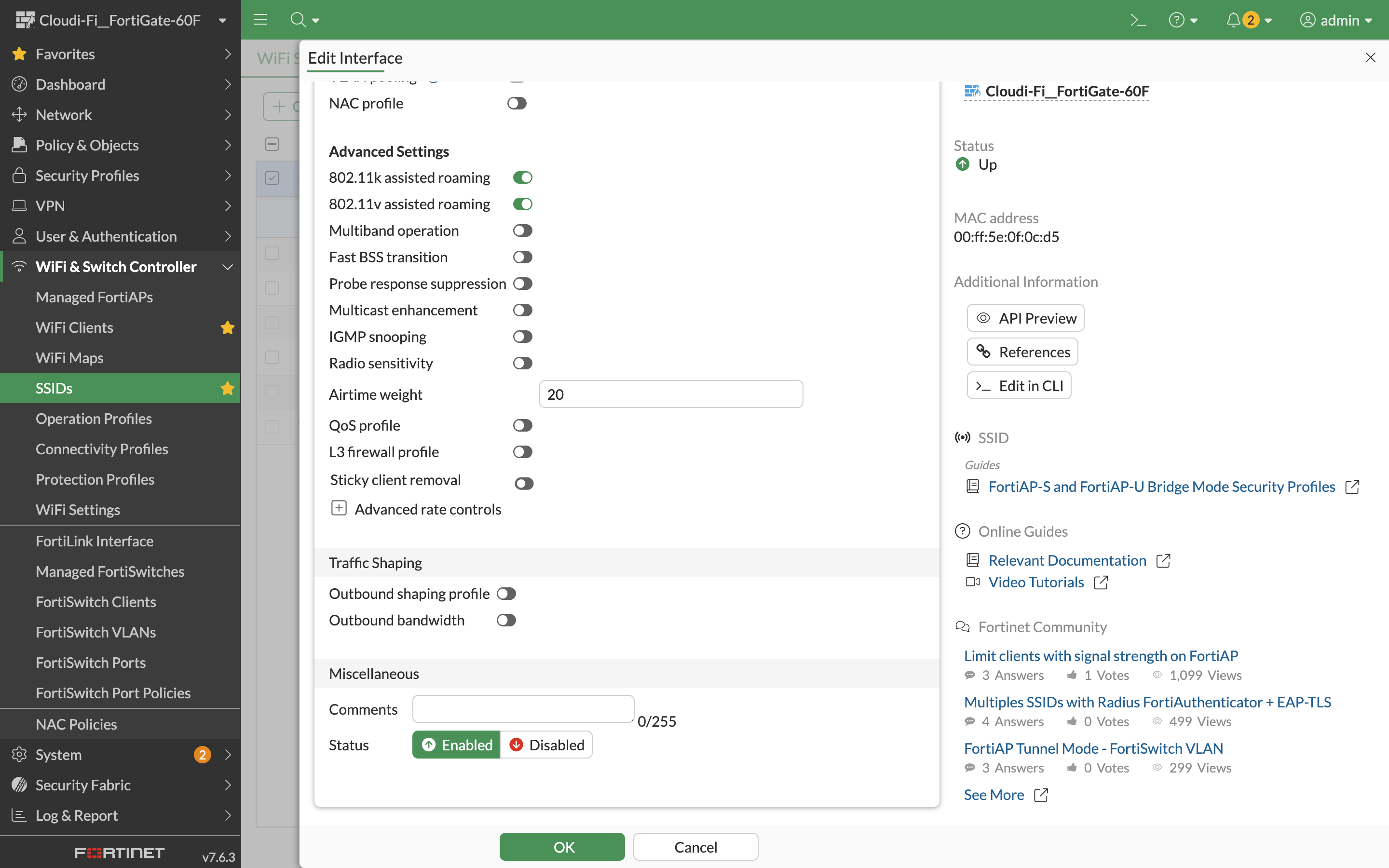This screenshot has width=1389, height=868.
Task: Open Managed FortiAPs page
Action: 94,298
